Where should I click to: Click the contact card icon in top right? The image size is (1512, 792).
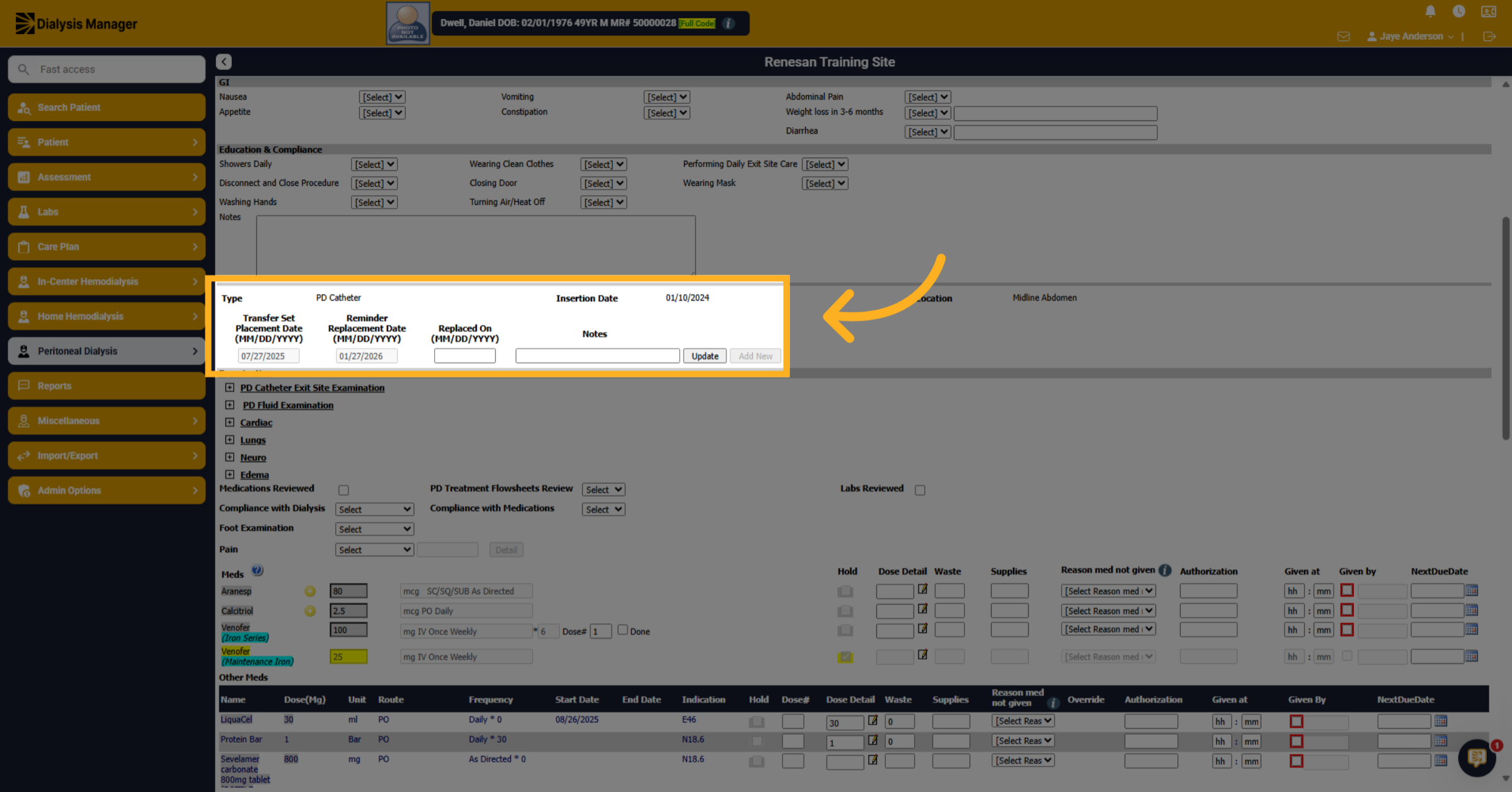(x=1488, y=11)
